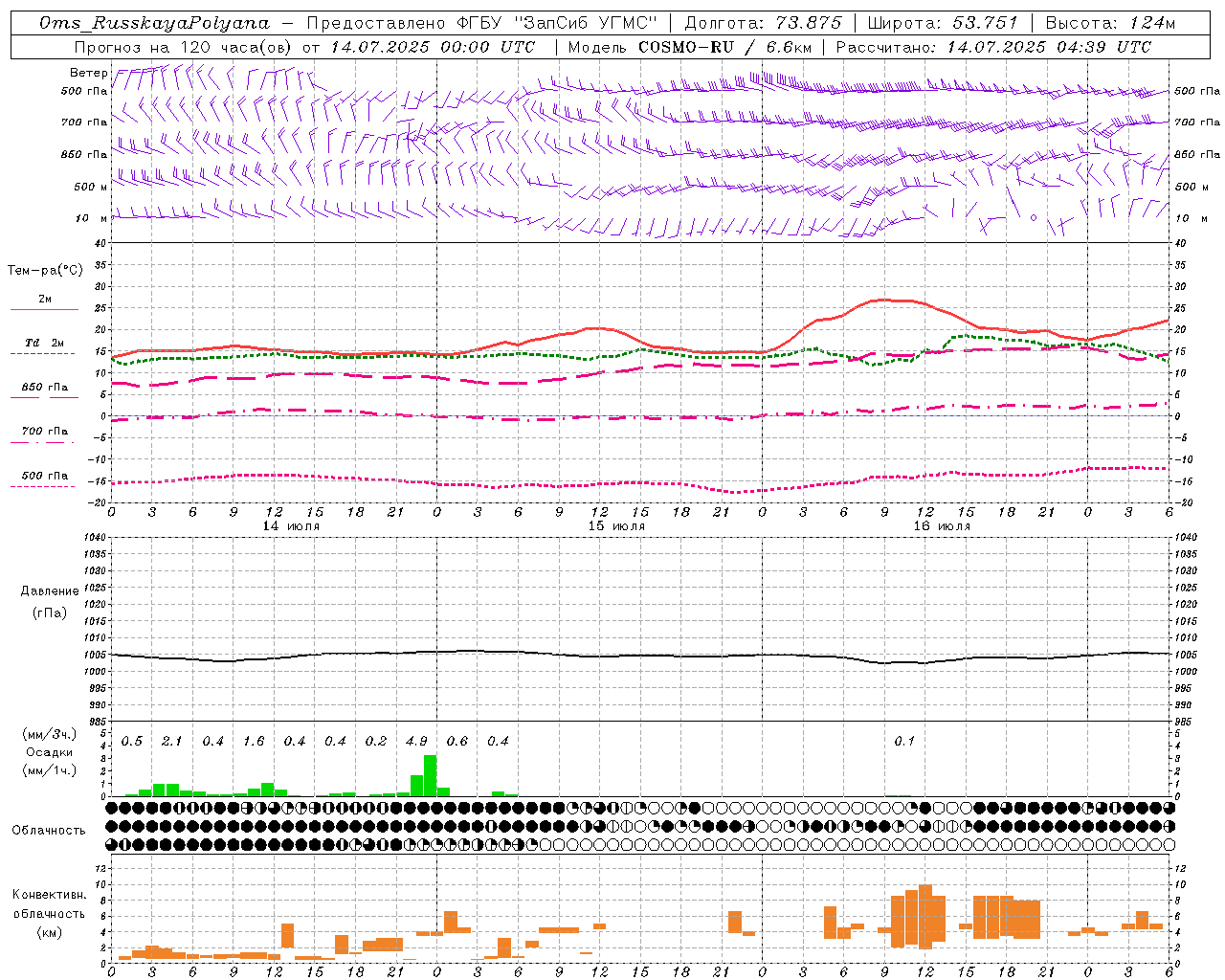
Task: Click the 'Осадки' precipitation label
Action: (50, 752)
